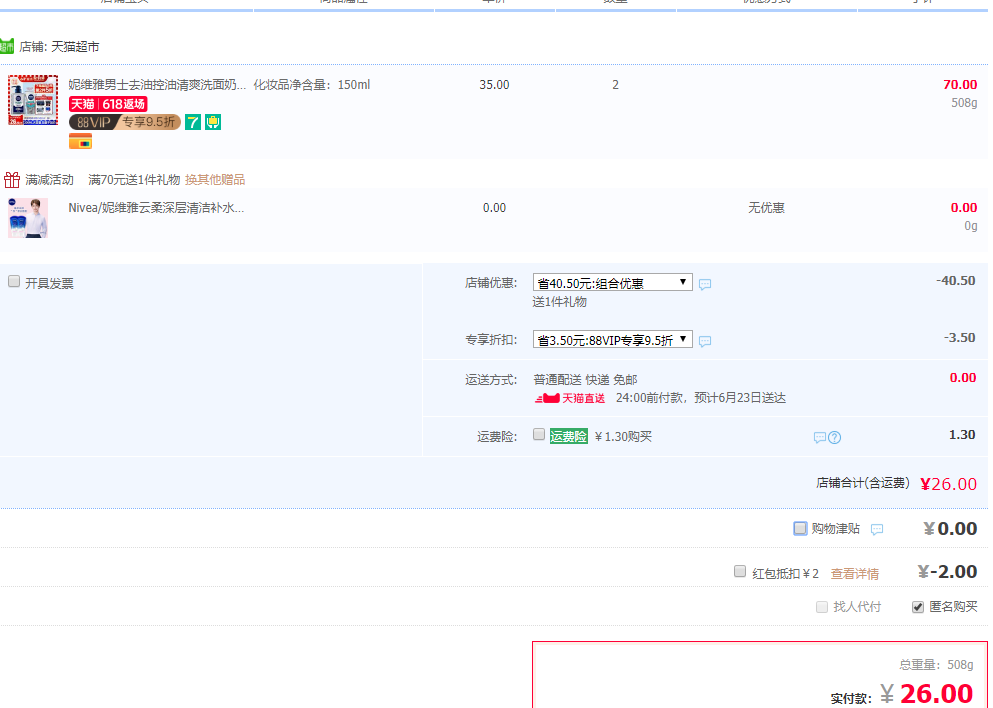Screen dimensions: 993x708
Task: Open the Nivea gift product thumbnail
Action: [28, 218]
